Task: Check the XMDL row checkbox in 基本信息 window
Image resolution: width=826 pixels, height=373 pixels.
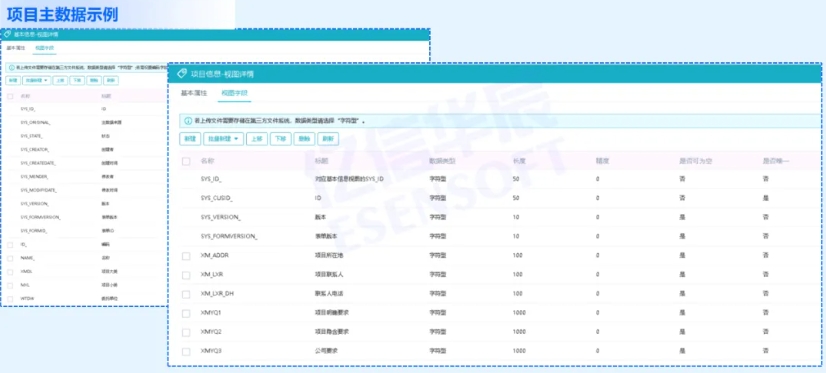Action: [x=11, y=272]
